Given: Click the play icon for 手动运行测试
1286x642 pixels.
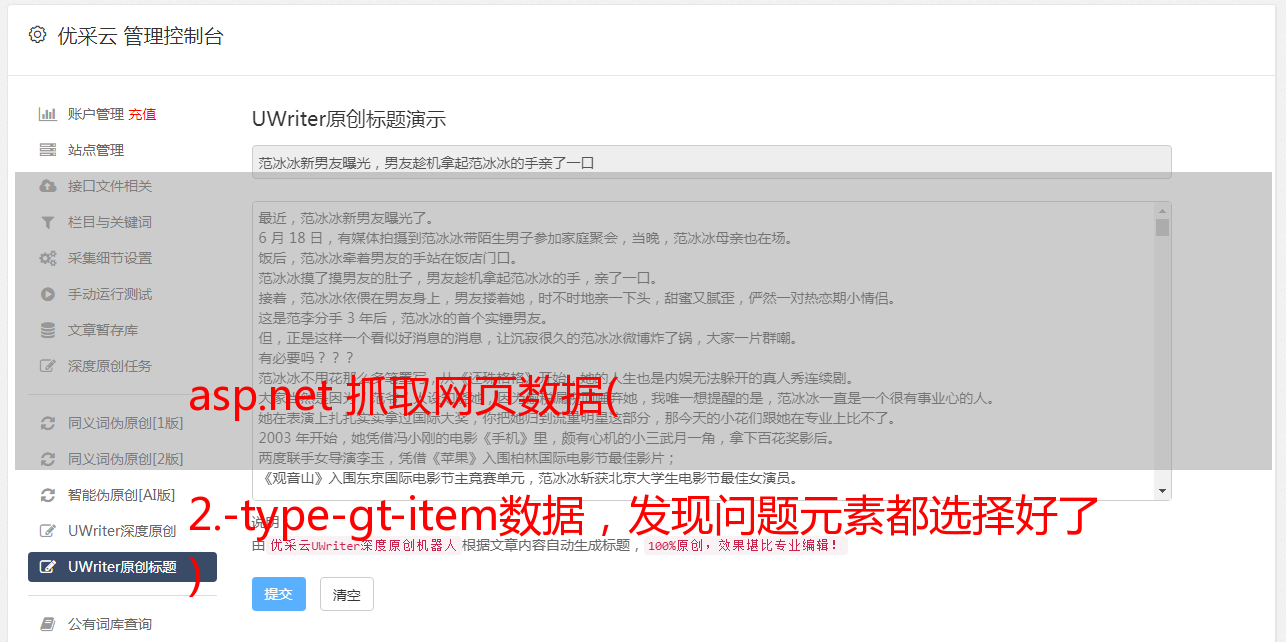Looking at the screenshot, I should coord(47,294).
